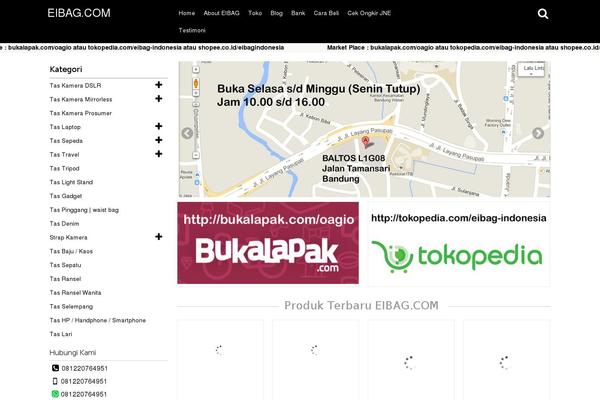Image resolution: width=600 pixels, height=400 pixels.
Task: Click the next slide arrow on map banner
Action: (x=538, y=133)
